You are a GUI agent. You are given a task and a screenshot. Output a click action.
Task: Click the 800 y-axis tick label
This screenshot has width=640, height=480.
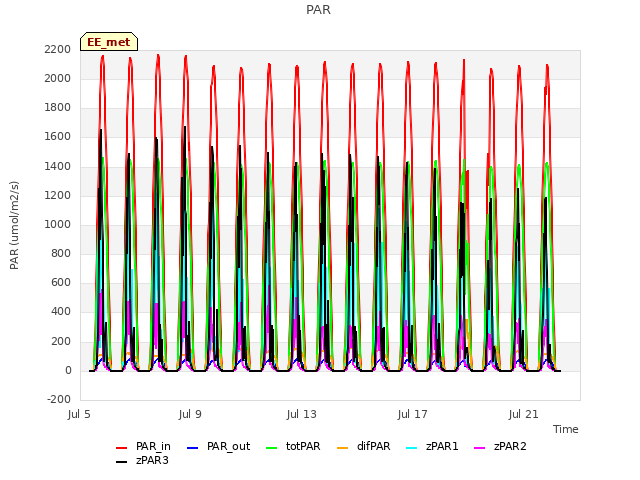[x=61, y=254]
